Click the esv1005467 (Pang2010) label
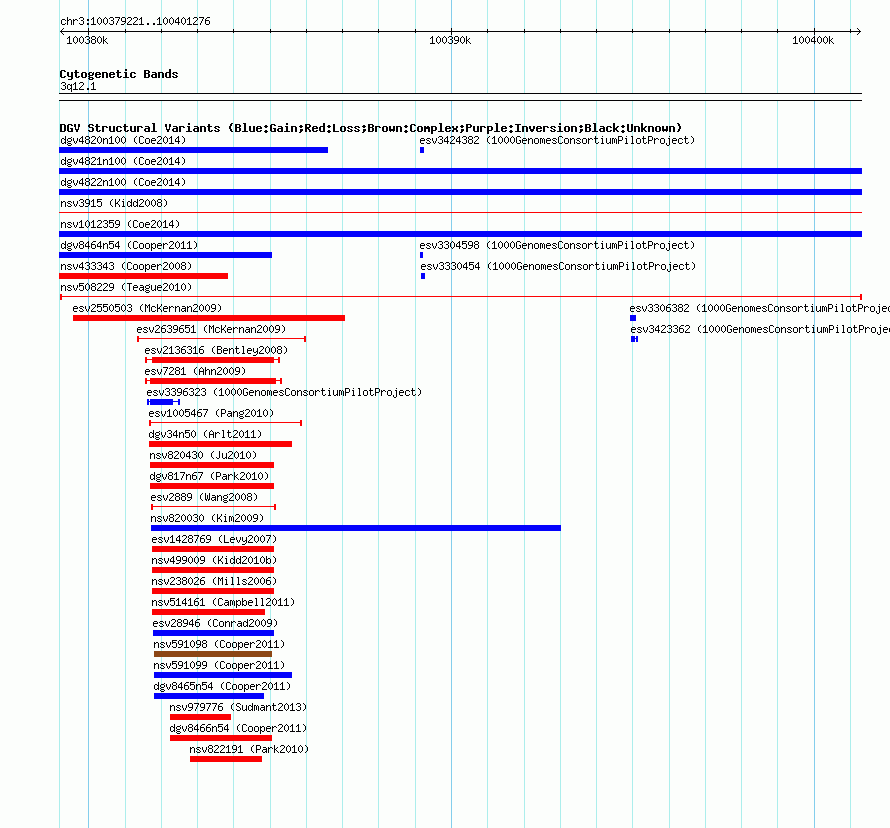Viewport: 890px width, 828px height. [x=211, y=413]
